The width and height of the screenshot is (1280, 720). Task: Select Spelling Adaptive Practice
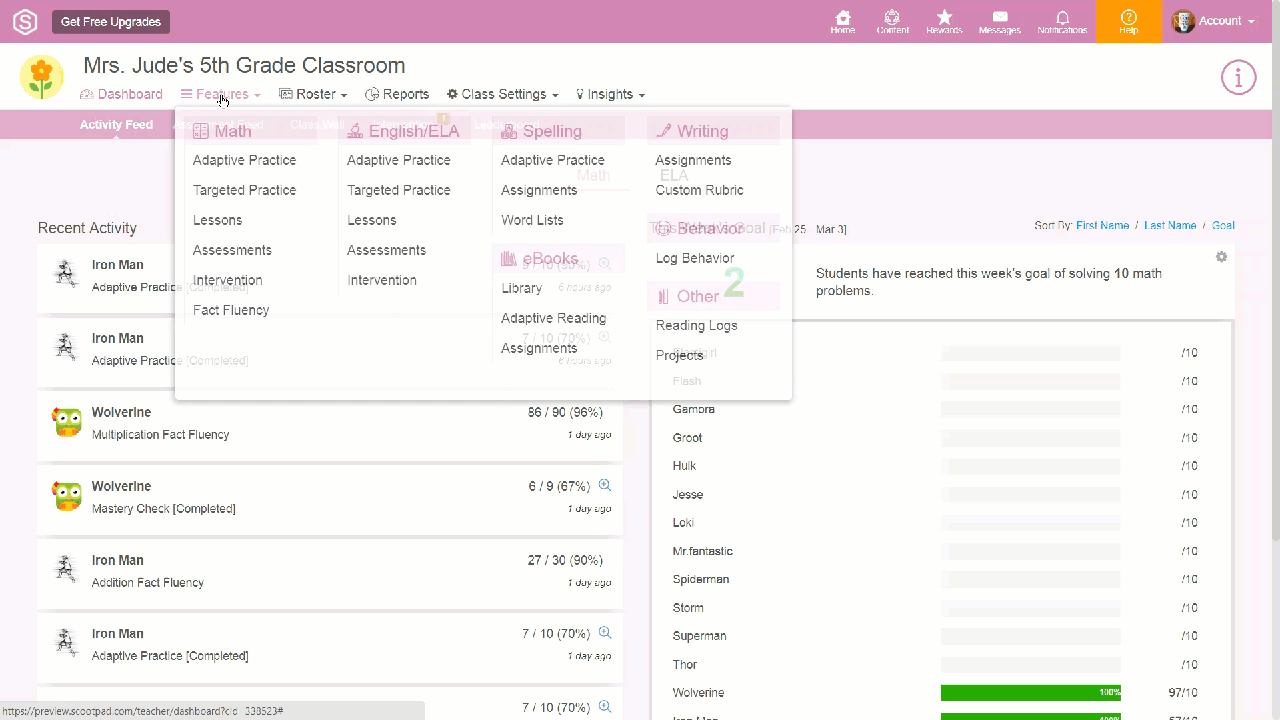pos(552,160)
